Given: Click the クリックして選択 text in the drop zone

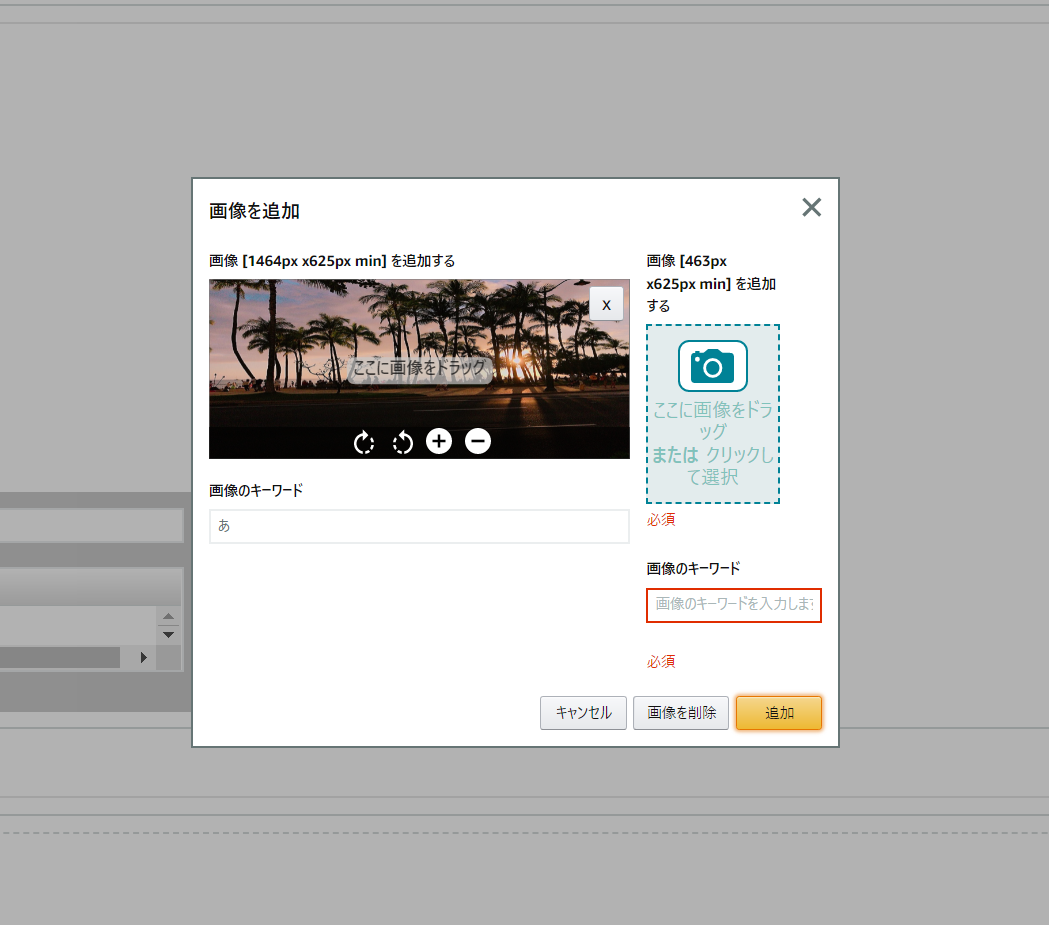Looking at the screenshot, I should pyautogui.click(x=729, y=466).
